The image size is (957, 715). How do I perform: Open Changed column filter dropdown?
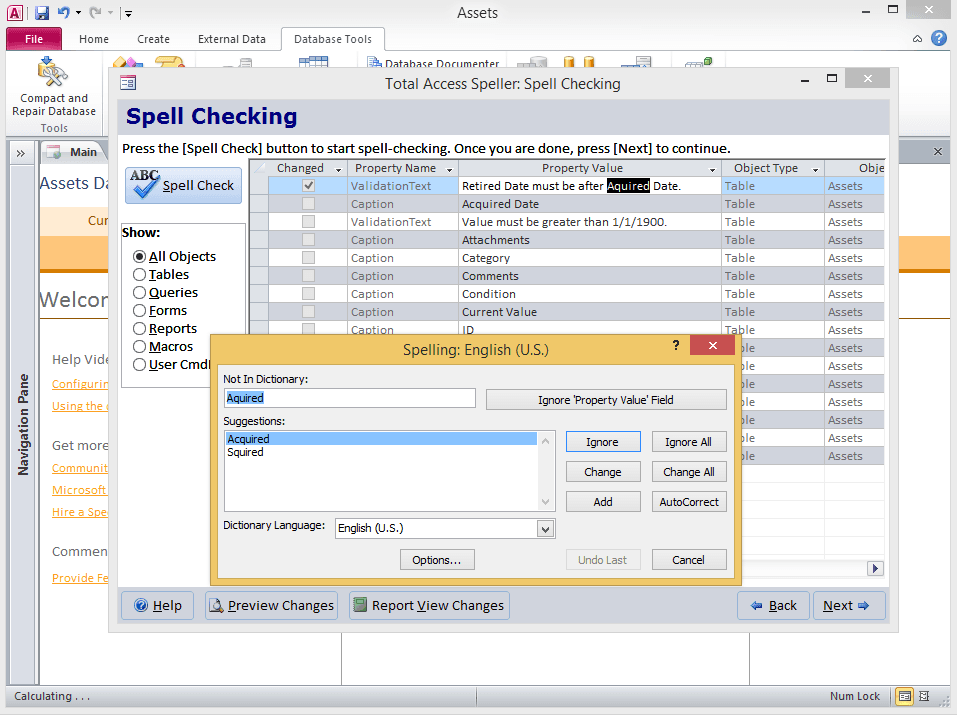338,169
